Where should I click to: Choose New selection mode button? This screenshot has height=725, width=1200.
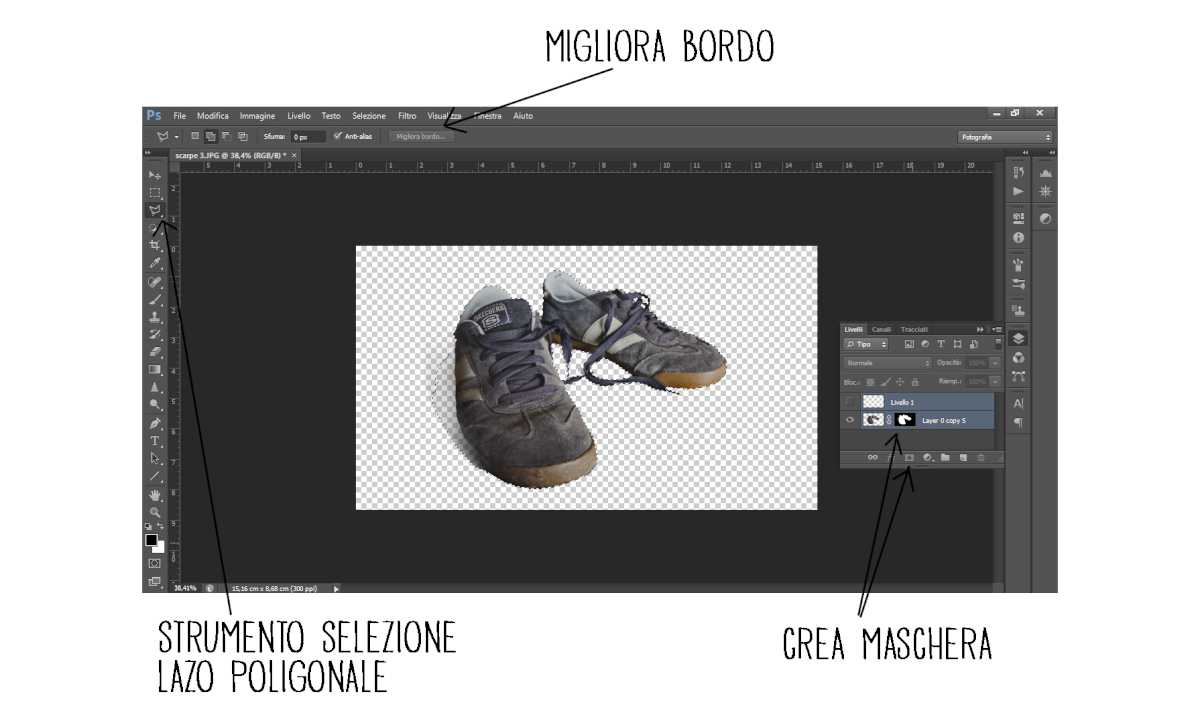195,135
